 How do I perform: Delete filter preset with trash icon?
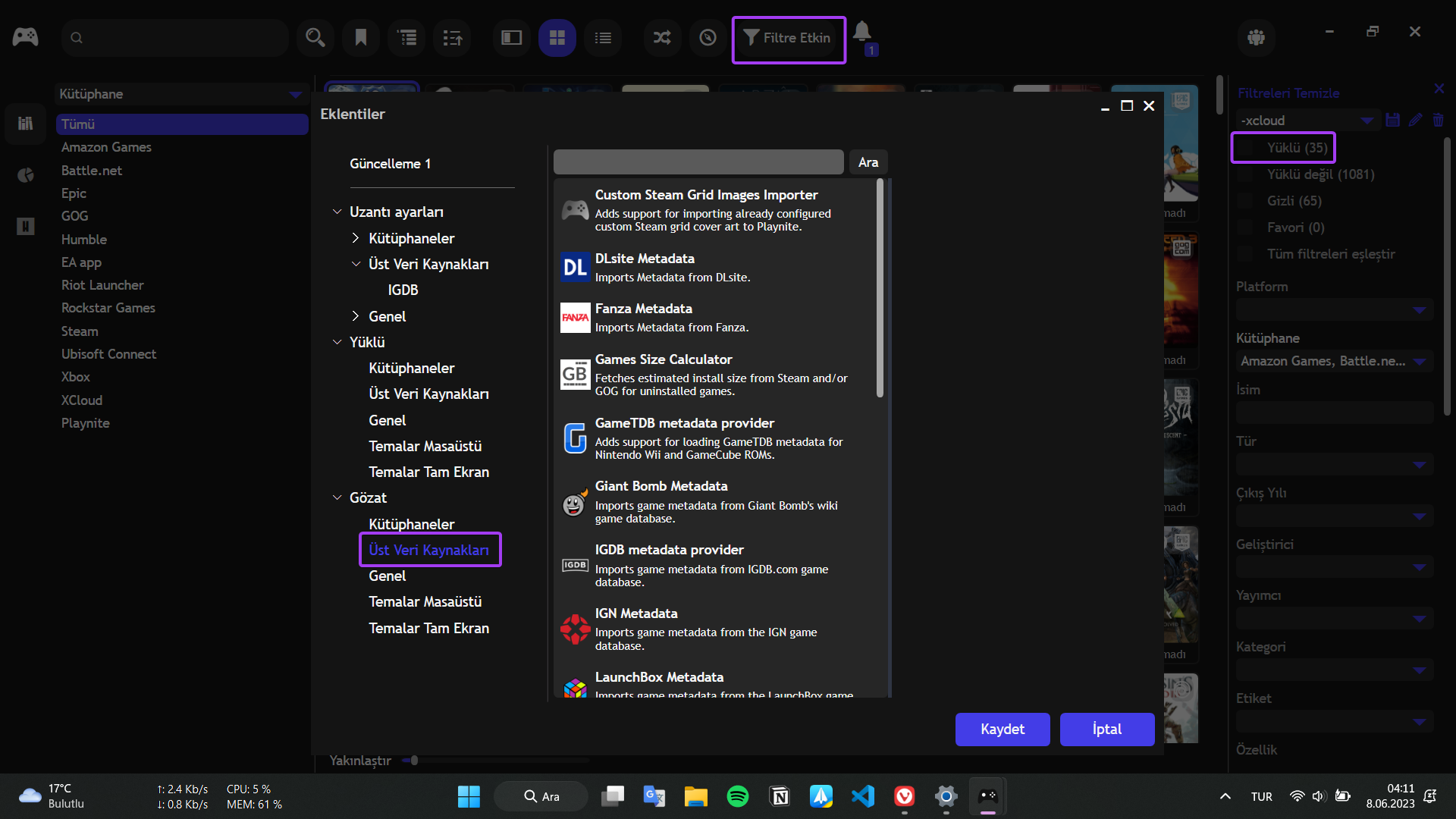pos(1438,120)
